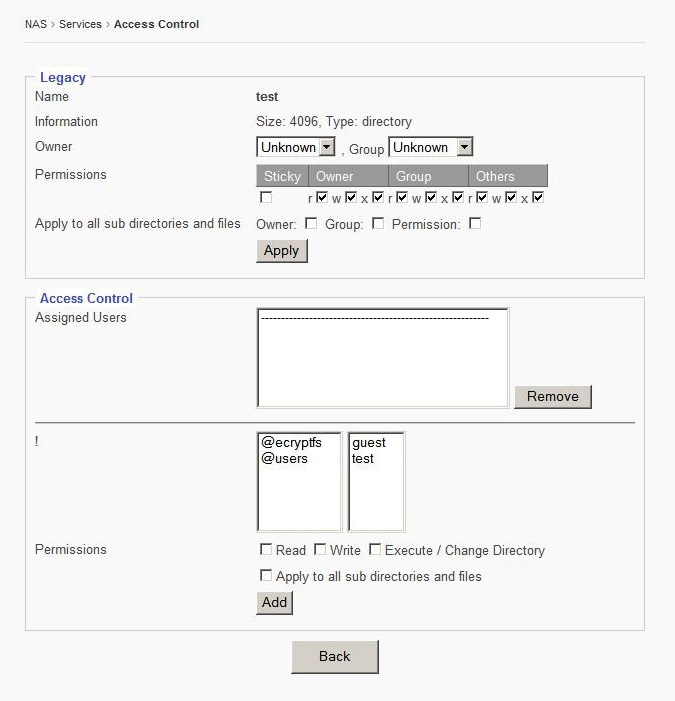
Task: Check the Read permission box
Action: tap(266, 550)
